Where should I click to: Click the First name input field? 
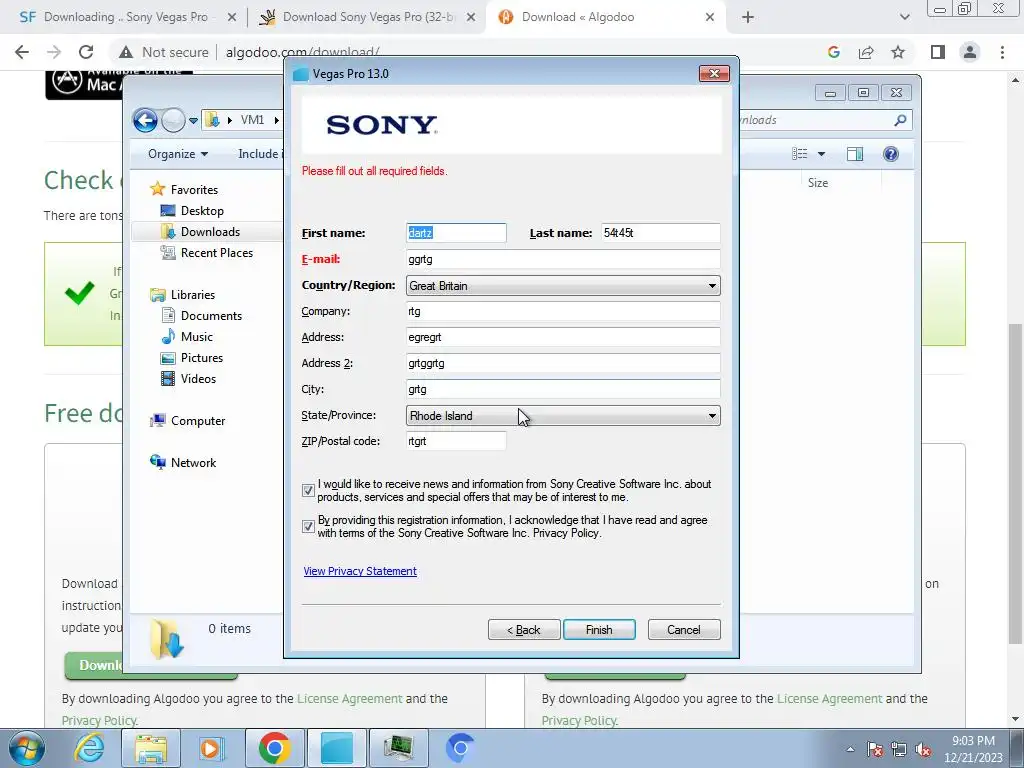point(456,232)
